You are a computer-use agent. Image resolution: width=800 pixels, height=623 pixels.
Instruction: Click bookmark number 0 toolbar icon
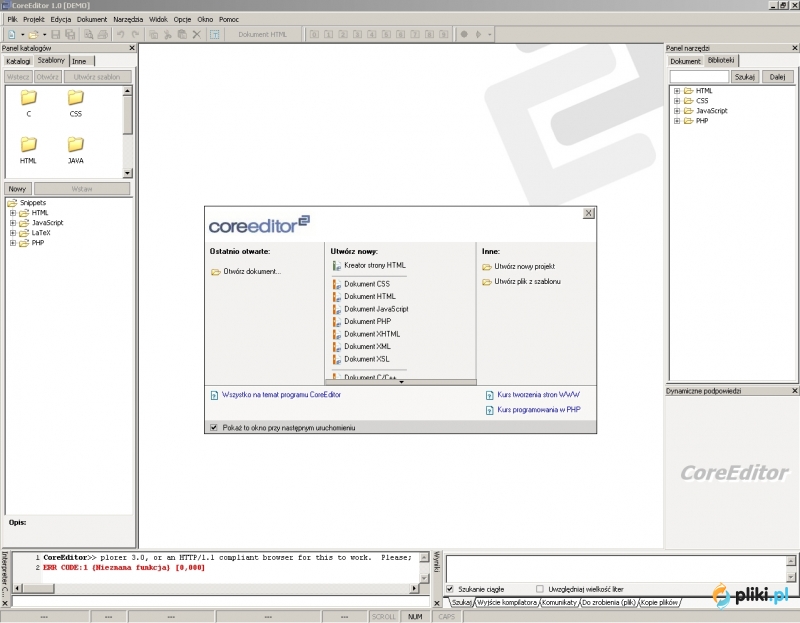314,35
